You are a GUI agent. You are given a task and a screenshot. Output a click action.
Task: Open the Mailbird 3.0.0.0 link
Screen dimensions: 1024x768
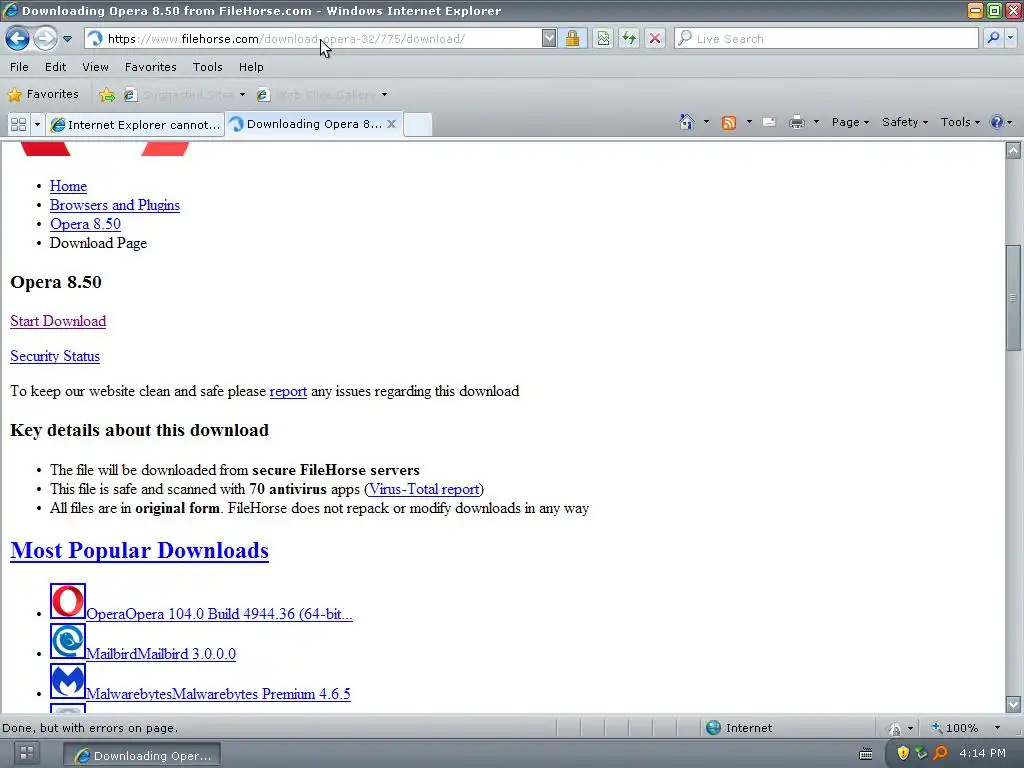tap(161, 654)
